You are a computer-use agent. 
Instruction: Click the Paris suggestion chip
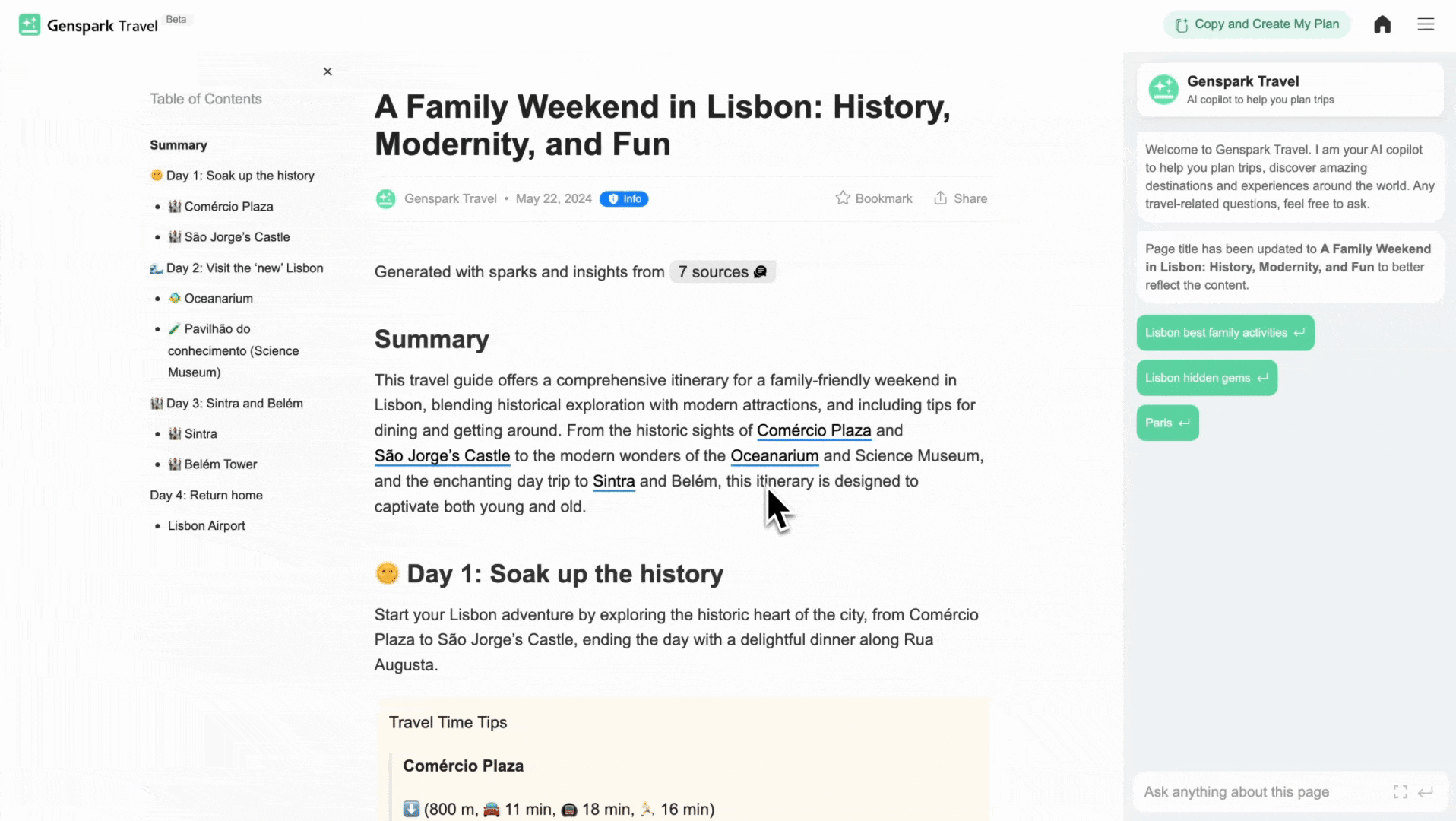1167,423
